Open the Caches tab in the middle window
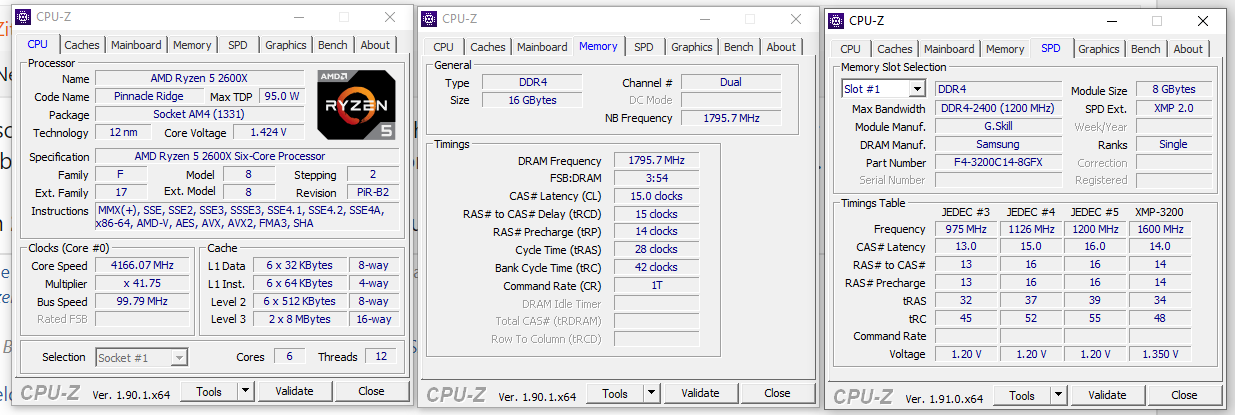This screenshot has width=1235, height=415. pyautogui.click(x=488, y=47)
